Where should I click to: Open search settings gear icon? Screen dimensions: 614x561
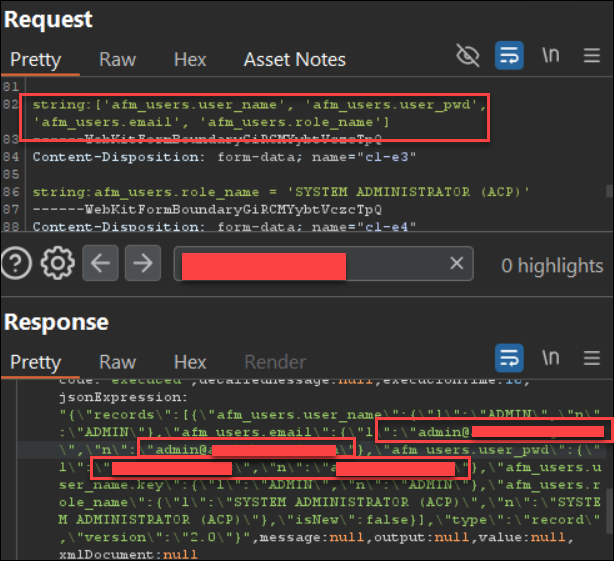click(58, 263)
